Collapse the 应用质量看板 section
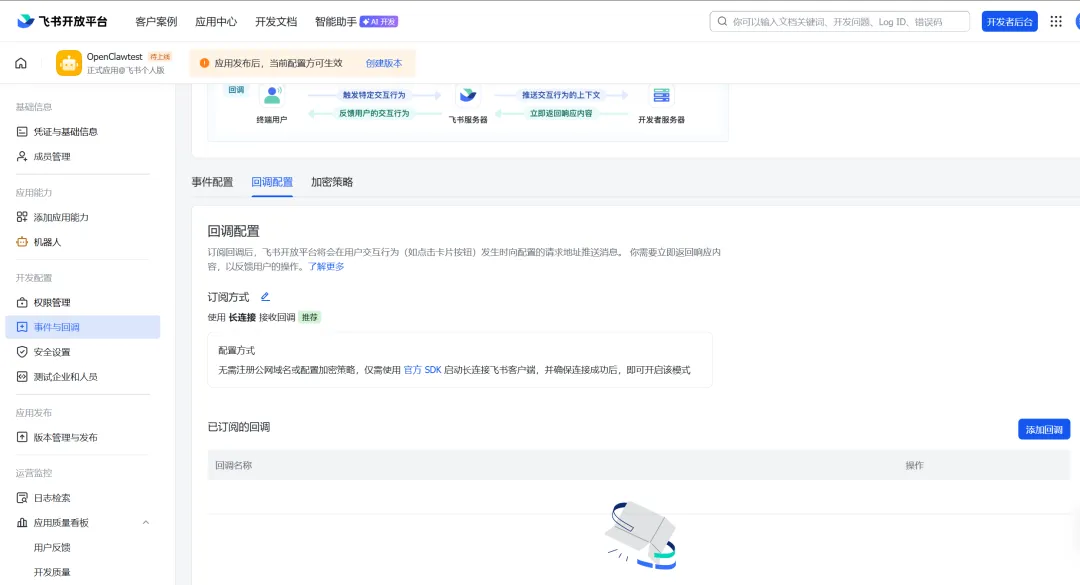This screenshot has width=1080, height=585. point(146,522)
